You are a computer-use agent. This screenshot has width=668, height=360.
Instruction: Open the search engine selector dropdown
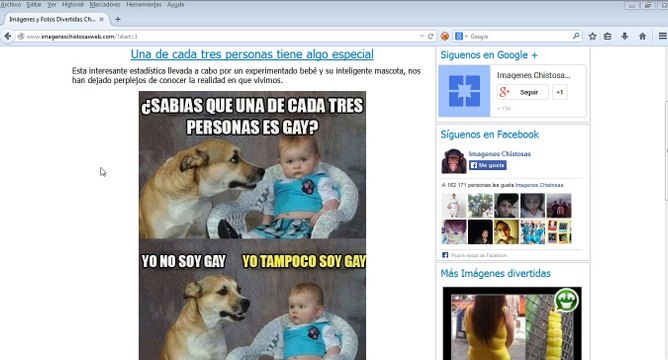pos(461,36)
